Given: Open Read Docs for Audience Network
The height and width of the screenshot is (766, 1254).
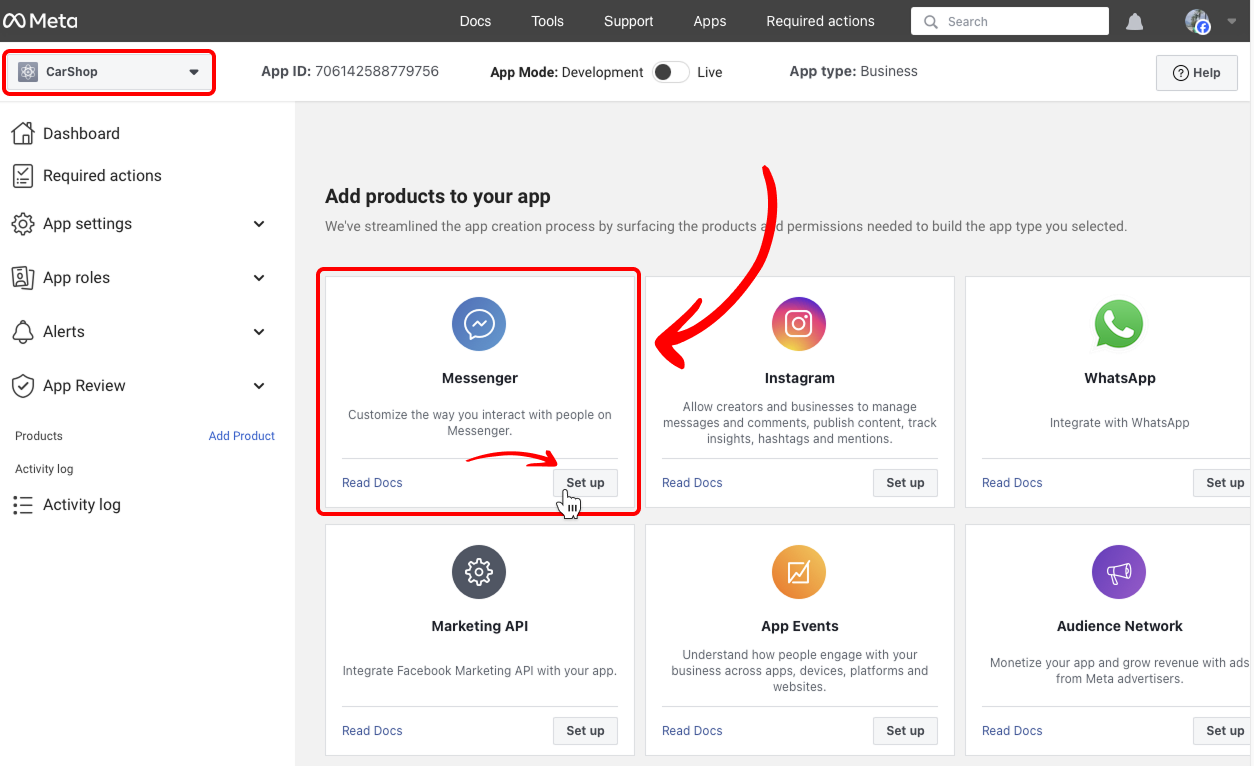Looking at the screenshot, I should pyautogui.click(x=1012, y=731).
